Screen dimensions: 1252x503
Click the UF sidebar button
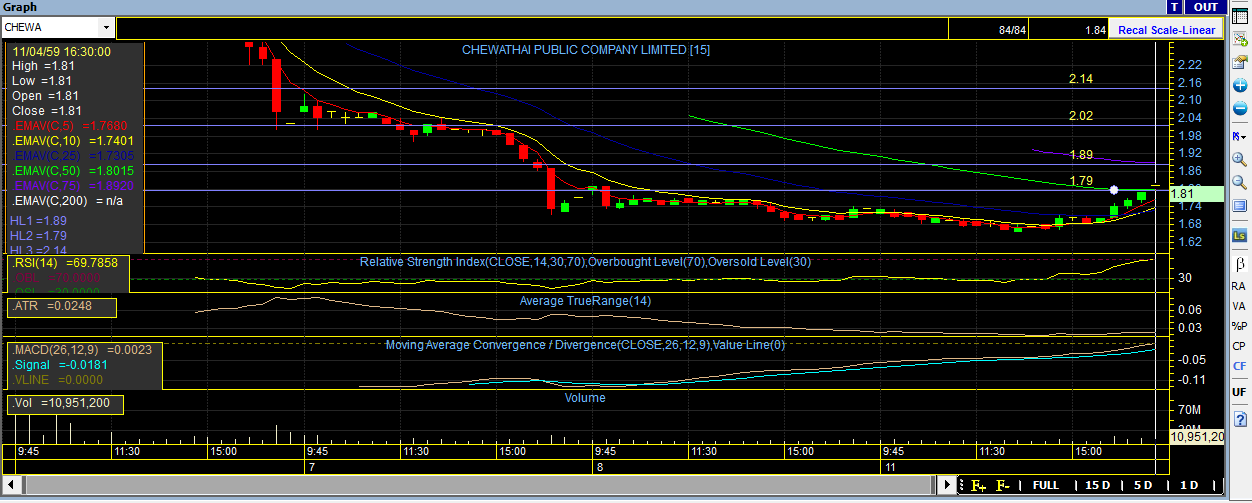(1239, 391)
